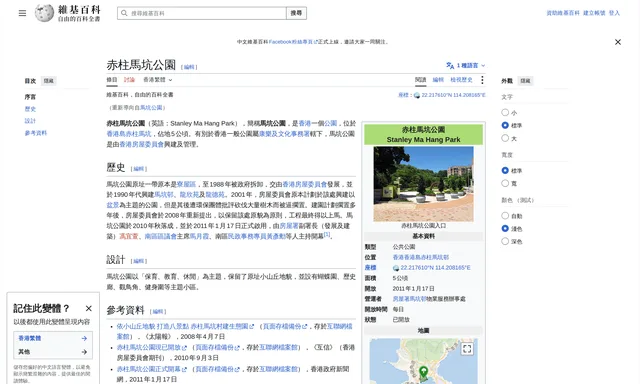640x384 pixels.
Task: Hide the 外觀 appearance panel
Action: pyautogui.click(x=525, y=81)
